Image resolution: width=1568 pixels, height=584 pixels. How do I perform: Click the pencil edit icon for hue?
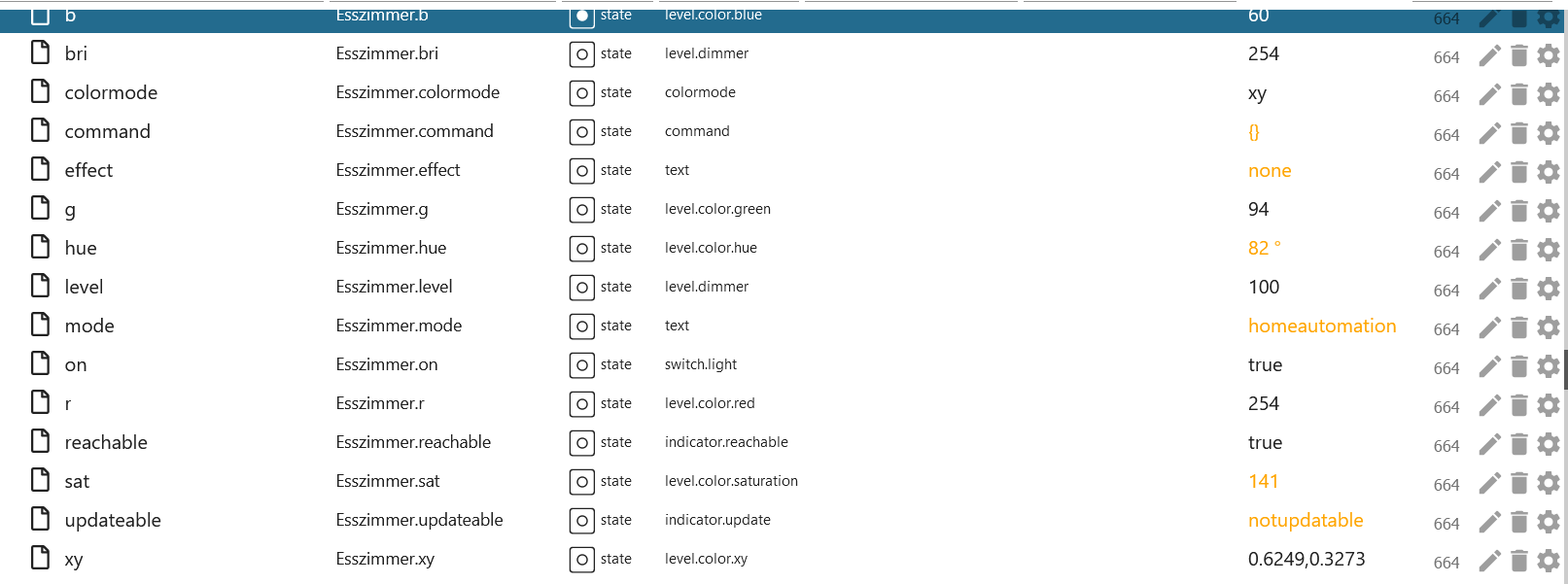[1489, 250]
